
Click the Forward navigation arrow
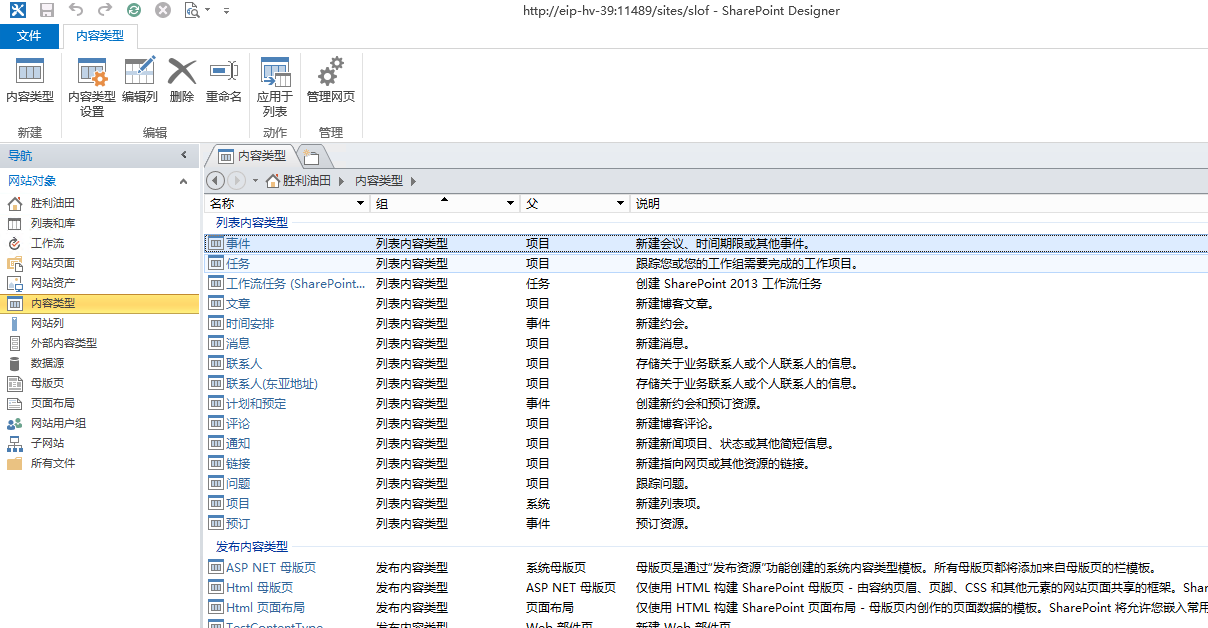pyautogui.click(x=237, y=181)
